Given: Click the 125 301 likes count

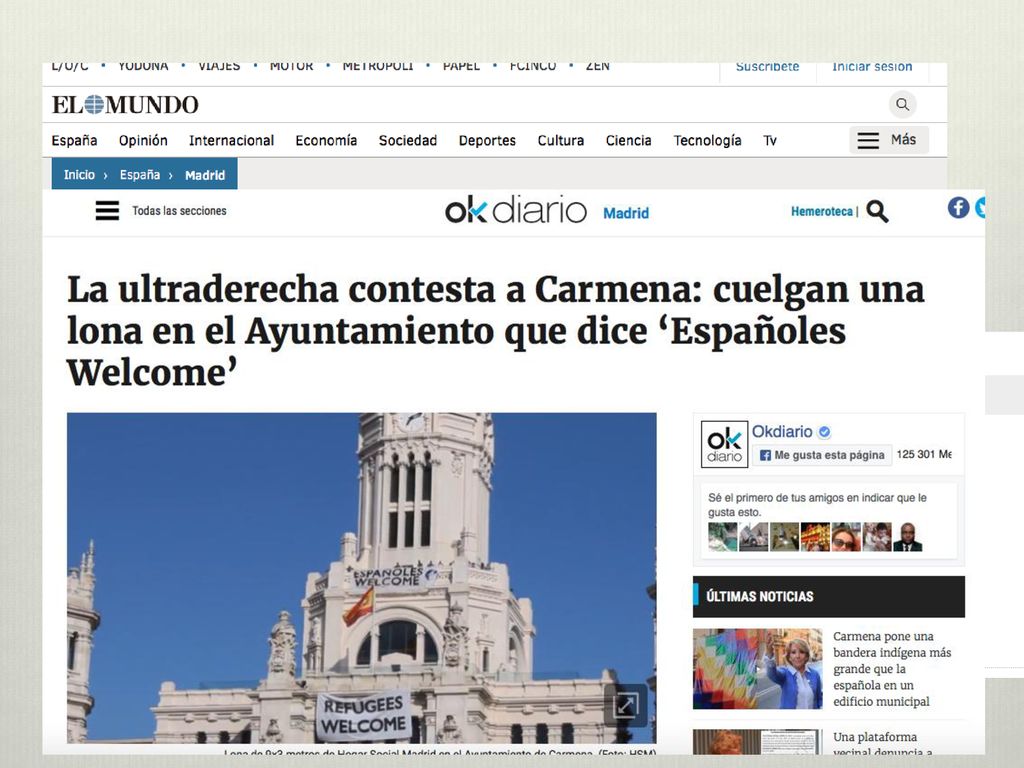Looking at the screenshot, I should coord(923,455).
